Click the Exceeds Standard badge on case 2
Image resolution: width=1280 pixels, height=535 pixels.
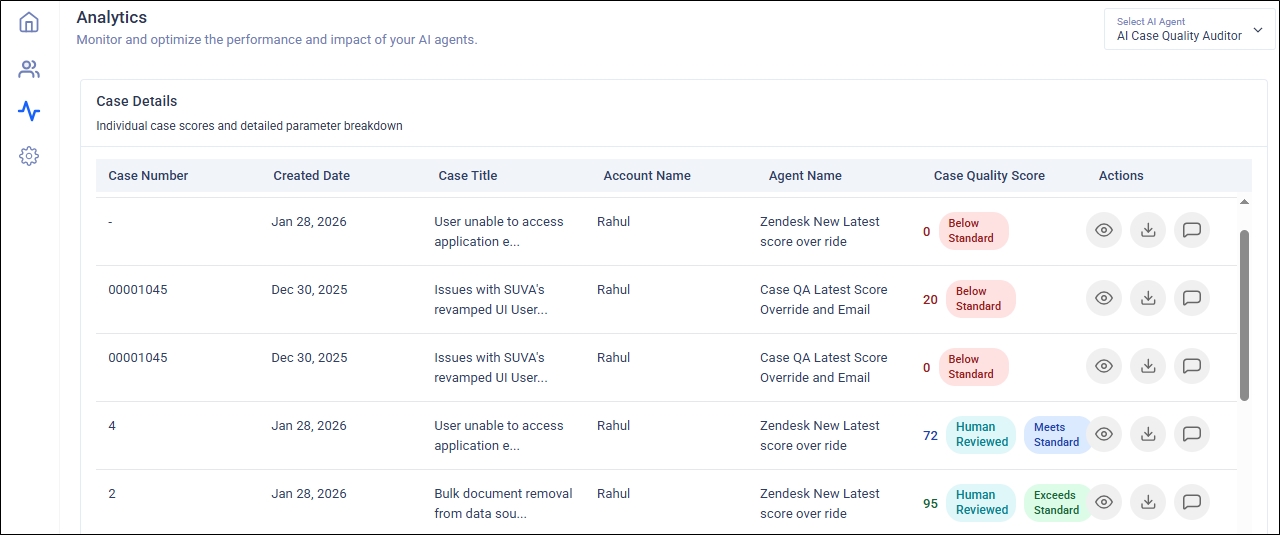(1056, 502)
